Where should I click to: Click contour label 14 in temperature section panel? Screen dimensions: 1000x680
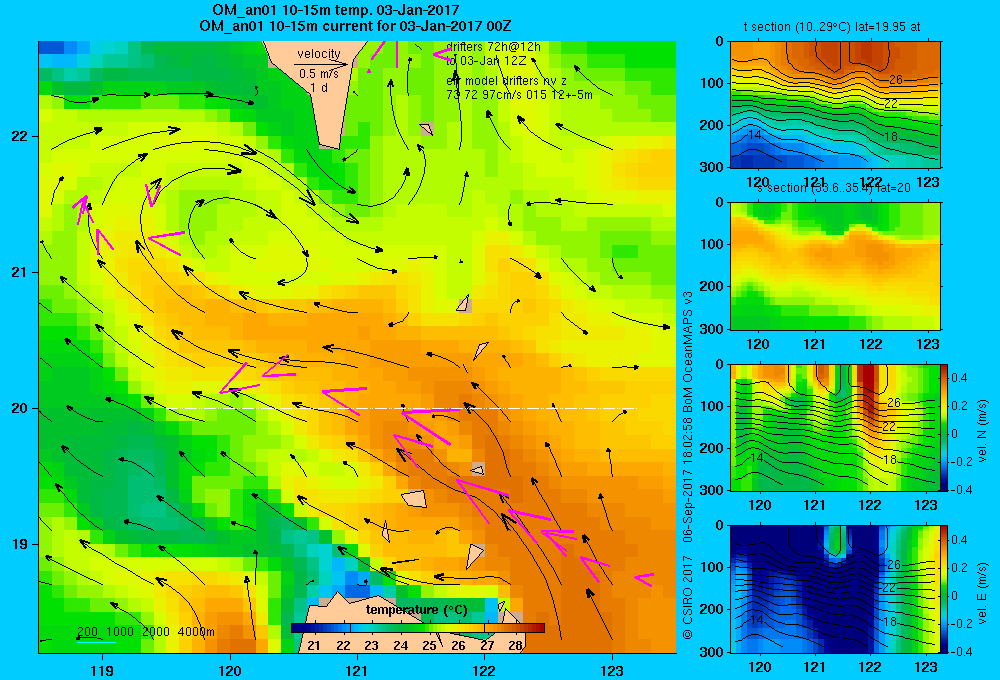tap(755, 135)
